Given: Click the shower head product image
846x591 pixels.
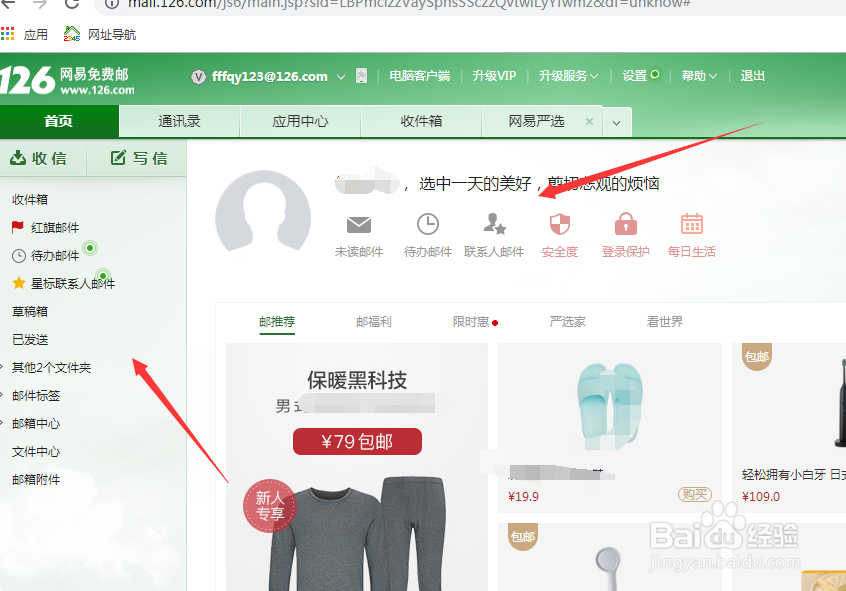Looking at the screenshot, I should click(x=610, y=567).
